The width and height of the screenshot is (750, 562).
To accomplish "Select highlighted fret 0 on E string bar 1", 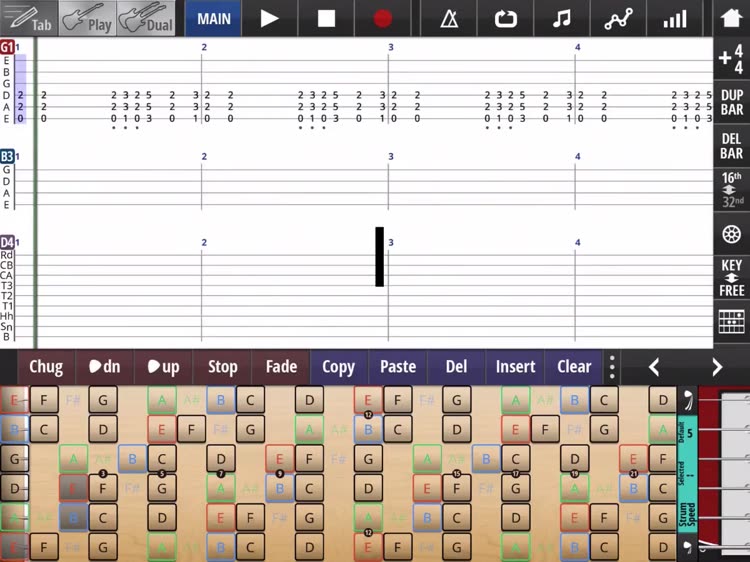I will pos(20,118).
